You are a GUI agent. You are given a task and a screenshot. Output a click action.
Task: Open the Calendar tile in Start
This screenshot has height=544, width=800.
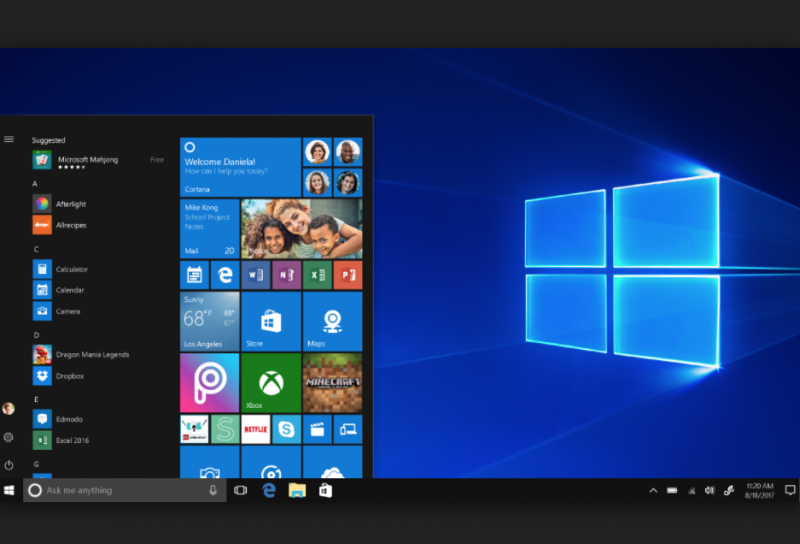[194, 275]
